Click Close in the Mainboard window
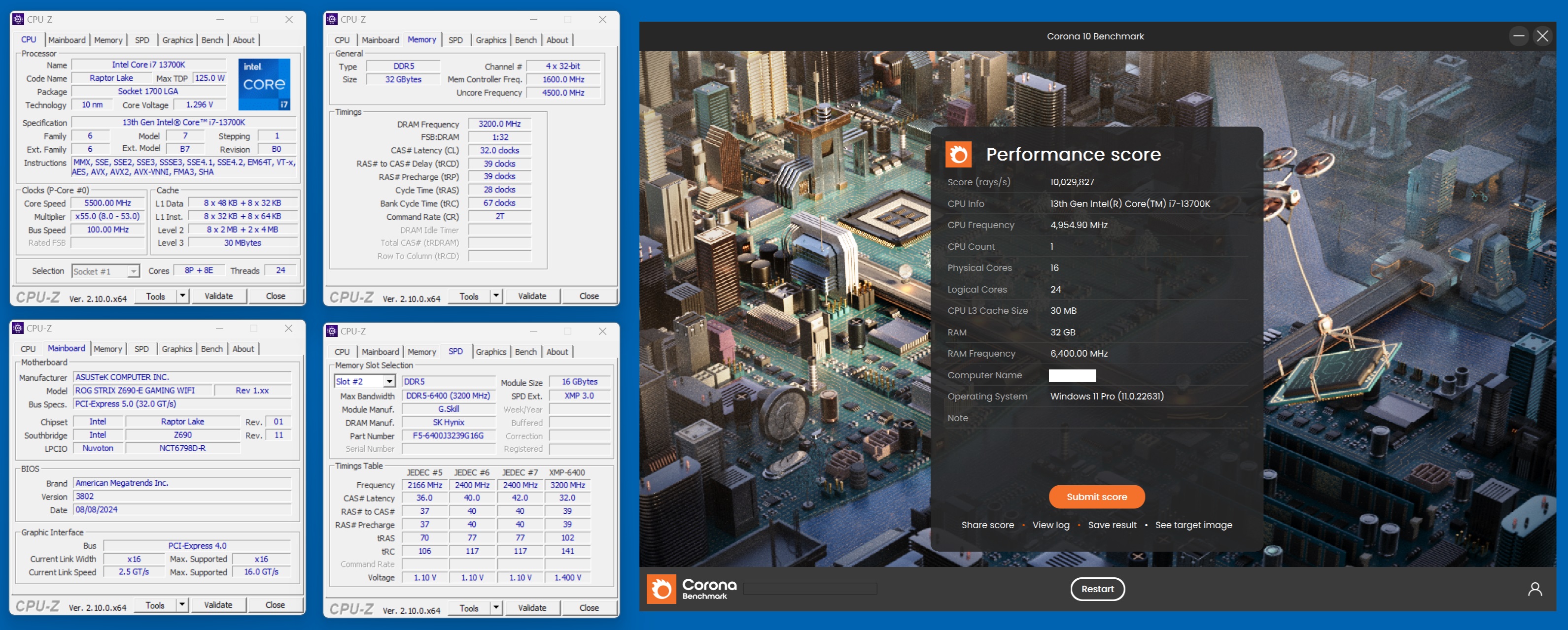Screen dimensions: 1568x630 click(x=275, y=605)
